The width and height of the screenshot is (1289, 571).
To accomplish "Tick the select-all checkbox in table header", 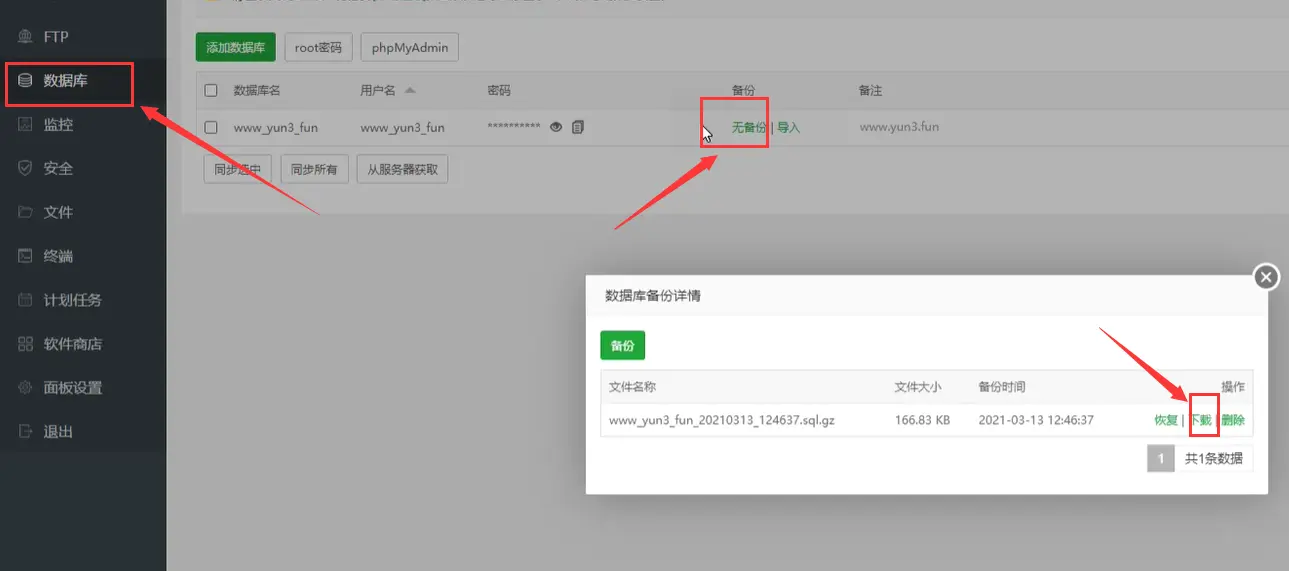I will pyautogui.click(x=211, y=90).
